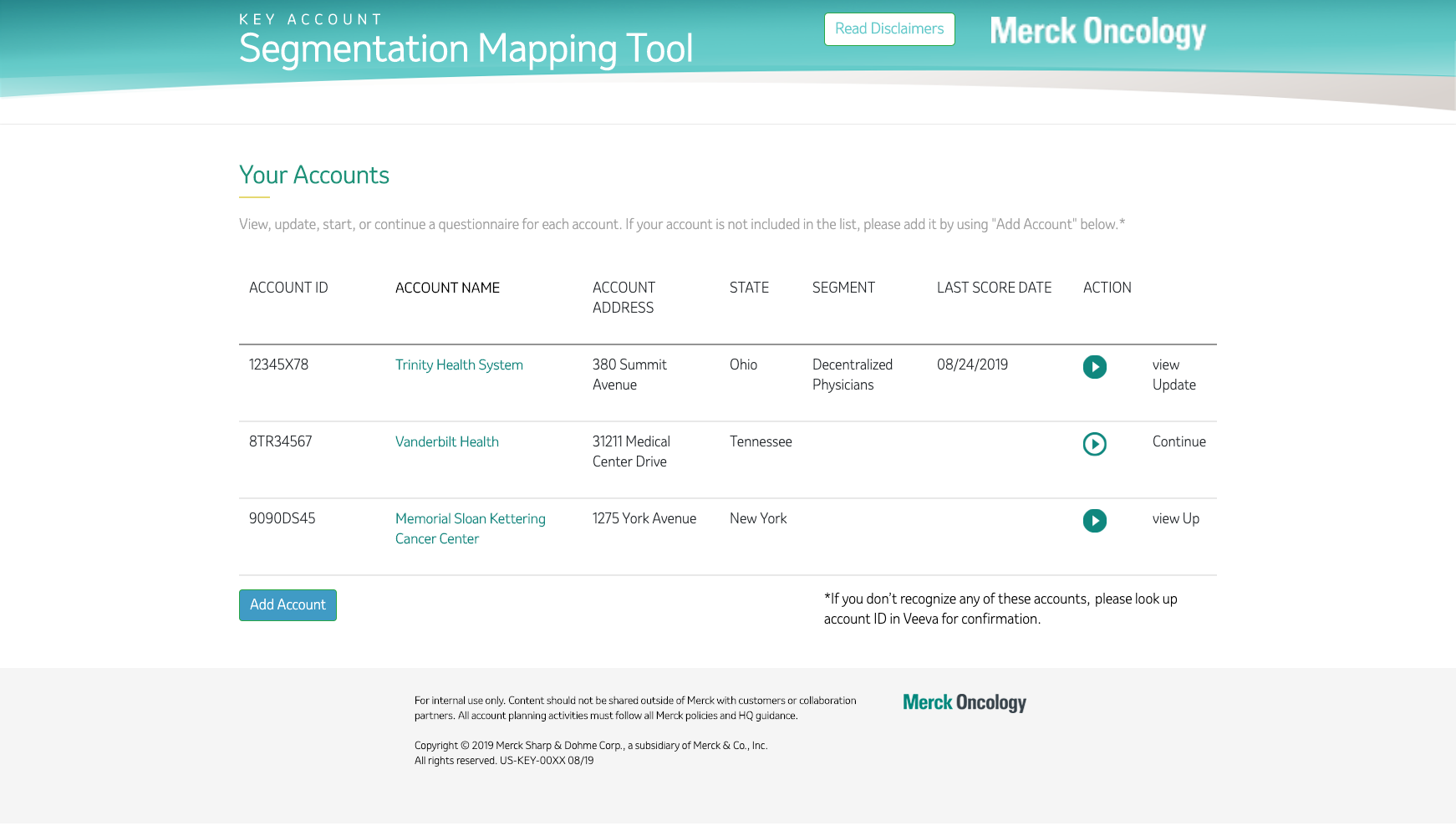Open Memorial Sloan Kettering Cancer Center link
The width and height of the screenshot is (1456, 836).
pyautogui.click(x=470, y=528)
